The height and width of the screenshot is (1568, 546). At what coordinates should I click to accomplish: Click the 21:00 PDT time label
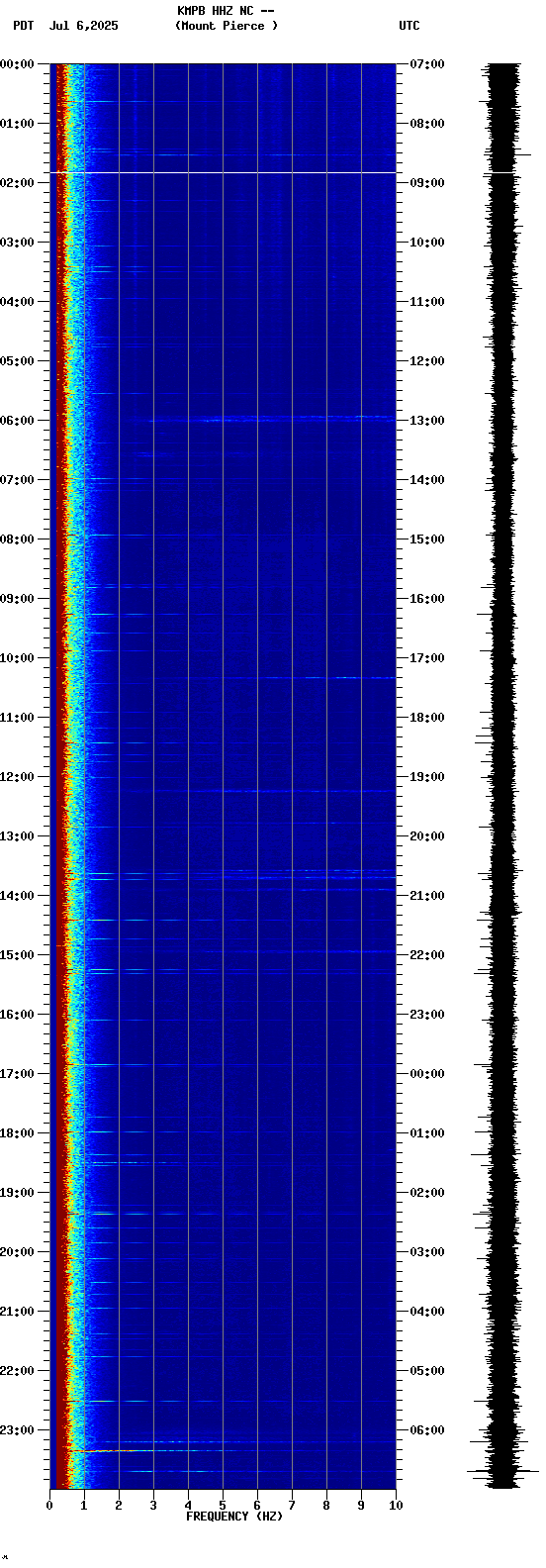[17, 1312]
